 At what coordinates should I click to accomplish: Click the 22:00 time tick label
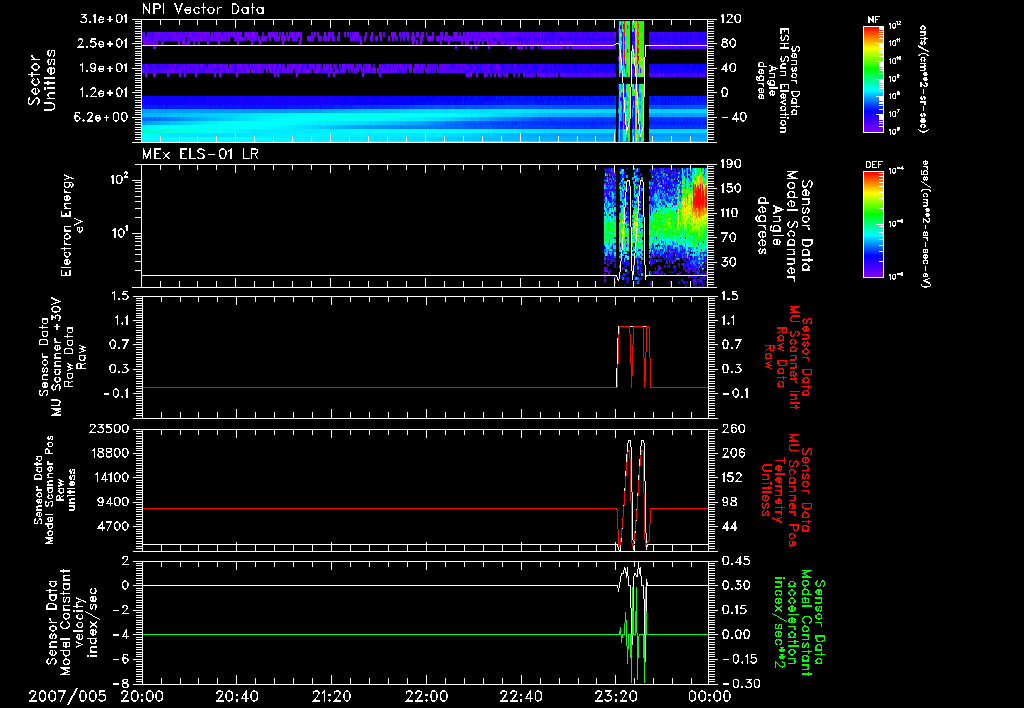(426, 696)
